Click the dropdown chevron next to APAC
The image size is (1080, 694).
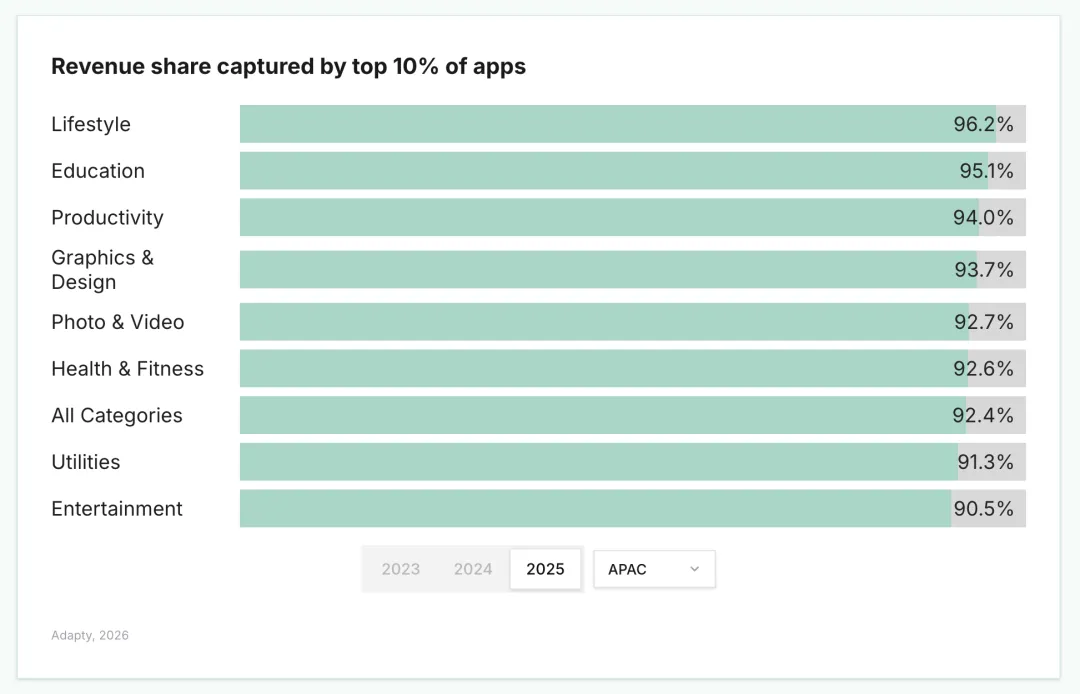click(x=695, y=569)
